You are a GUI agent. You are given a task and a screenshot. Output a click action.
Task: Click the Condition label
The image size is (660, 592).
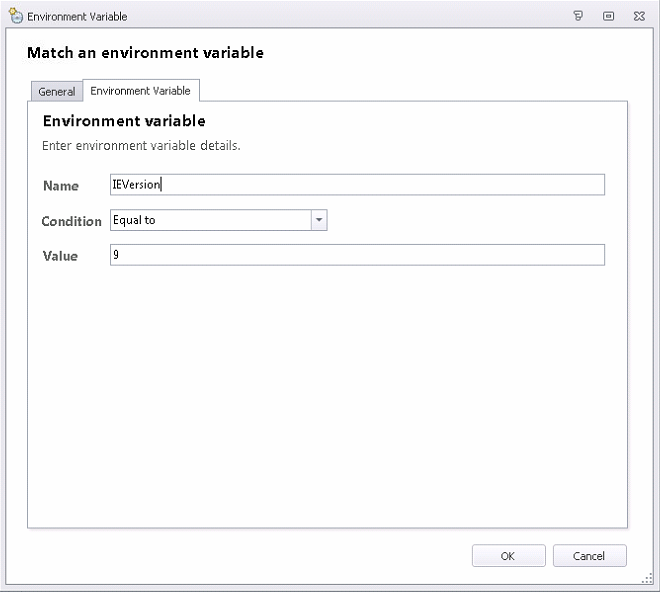(x=71, y=221)
